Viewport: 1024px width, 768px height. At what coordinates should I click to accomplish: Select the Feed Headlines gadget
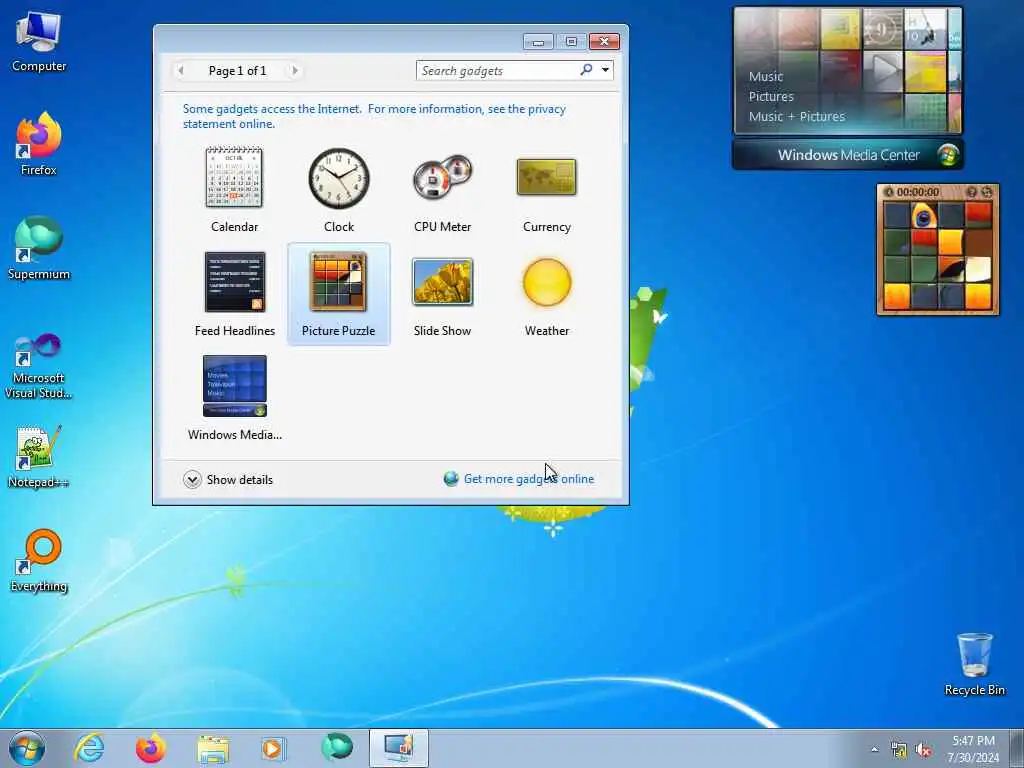(234, 294)
